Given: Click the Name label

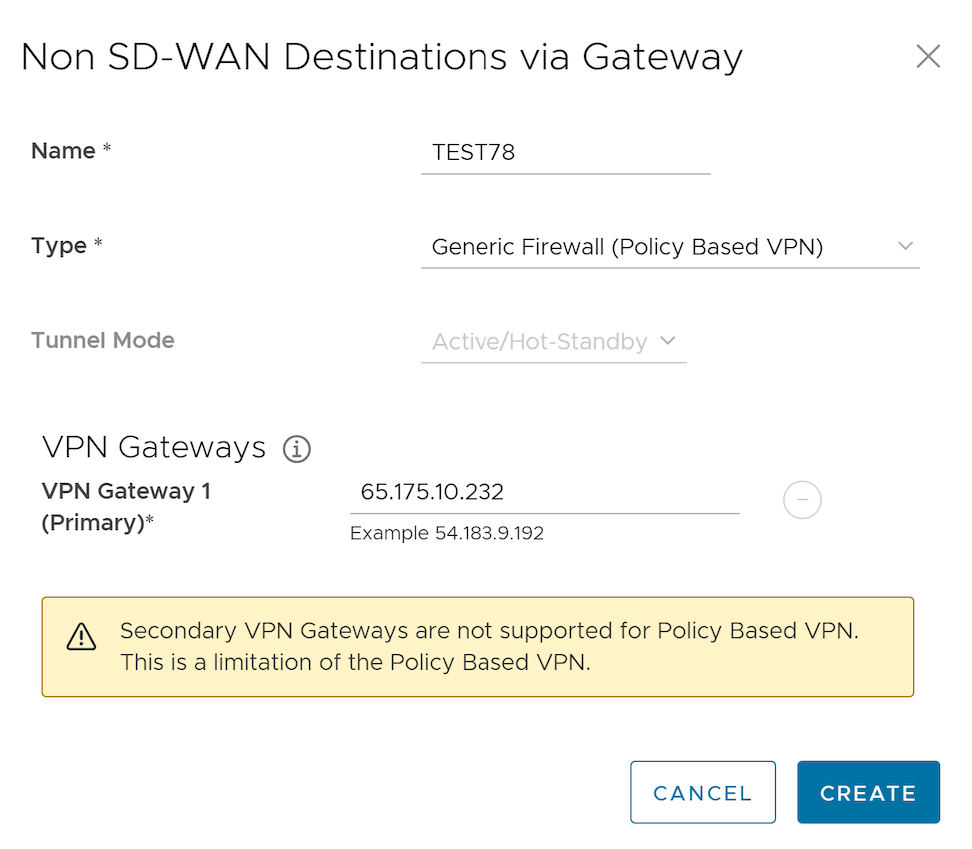Looking at the screenshot, I should [x=64, y=151].
